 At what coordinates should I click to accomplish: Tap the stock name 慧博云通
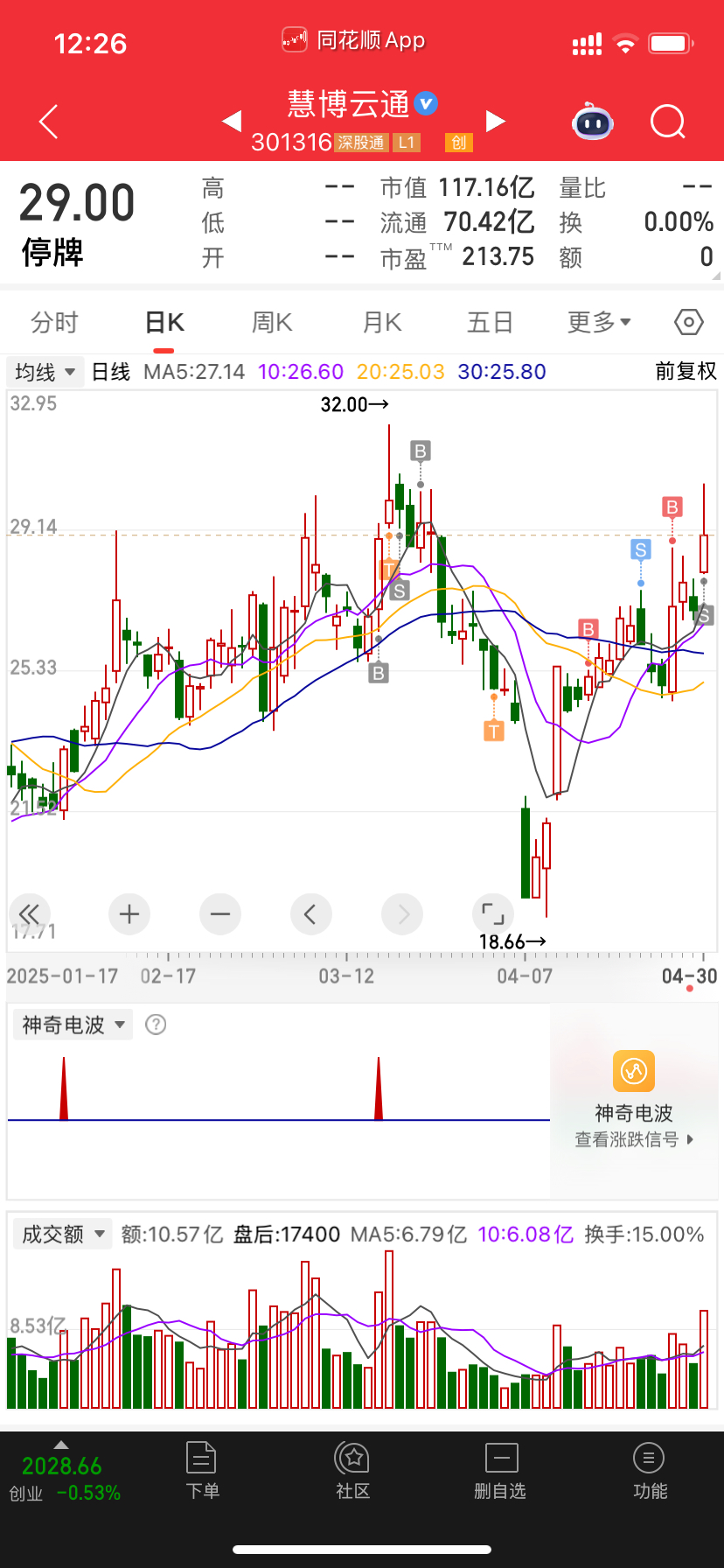point(348,104)
